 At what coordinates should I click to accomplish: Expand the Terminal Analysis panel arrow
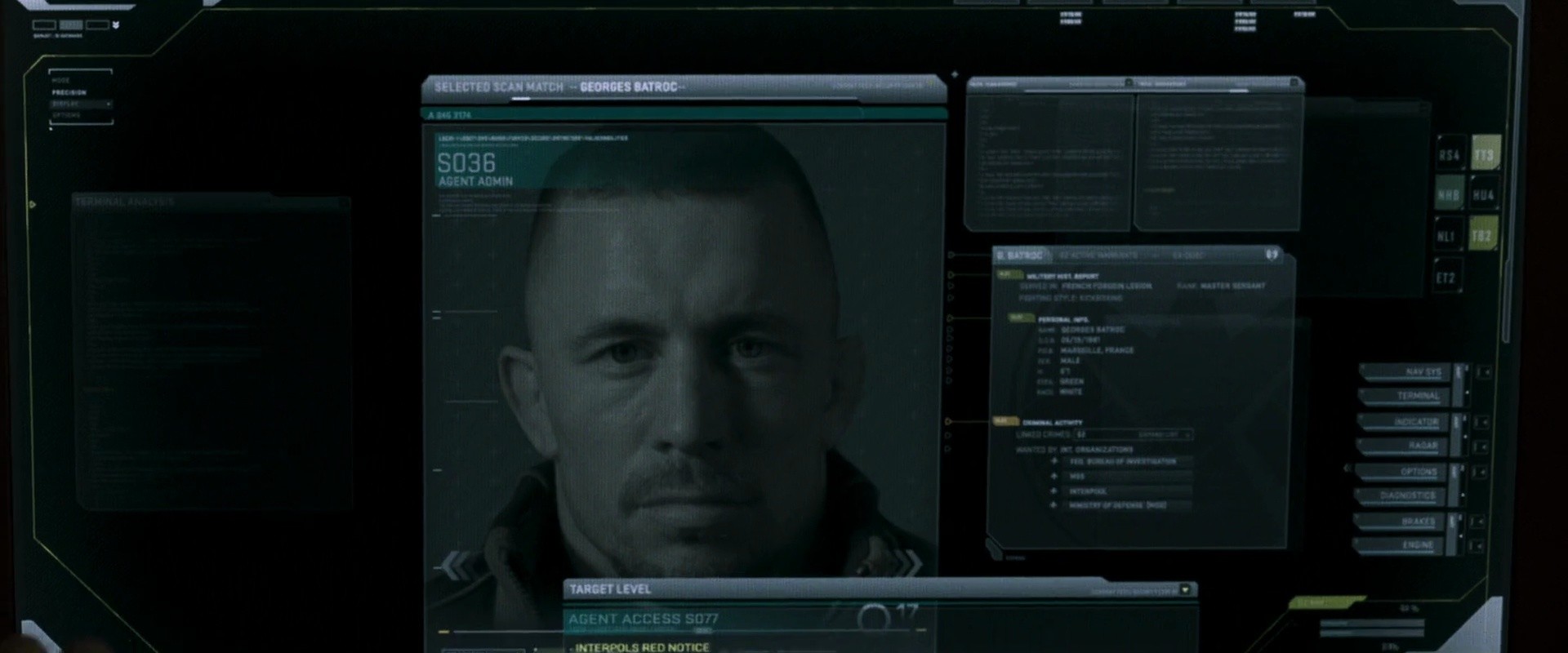(32, 204)
